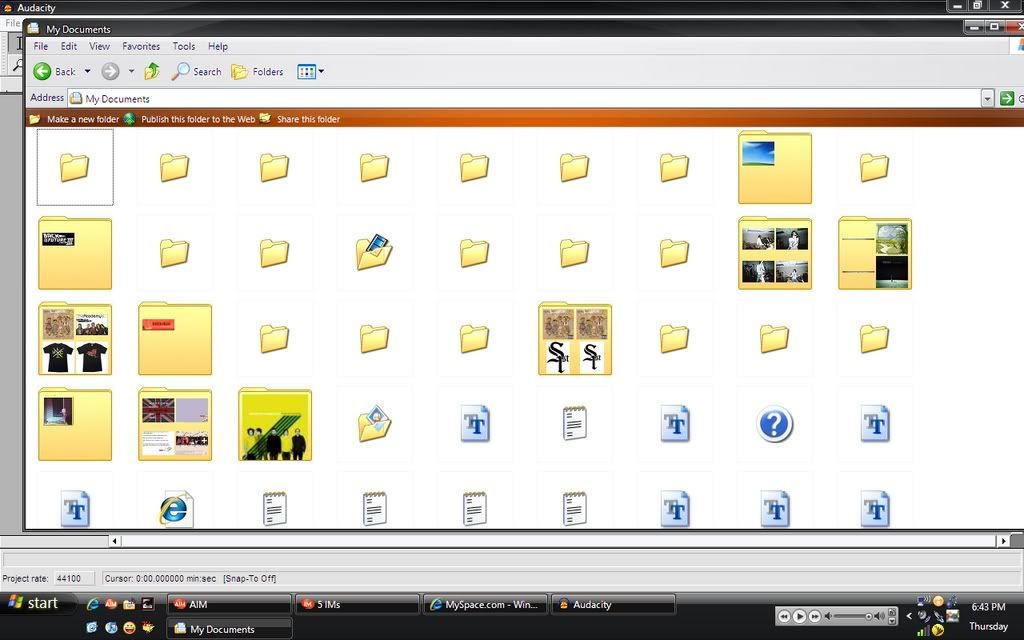The width and height of the screenshot is (1024, 640).
Task: Click Audacity horizontal scrollbar left arrow
Action: click(x=115, y=541)
